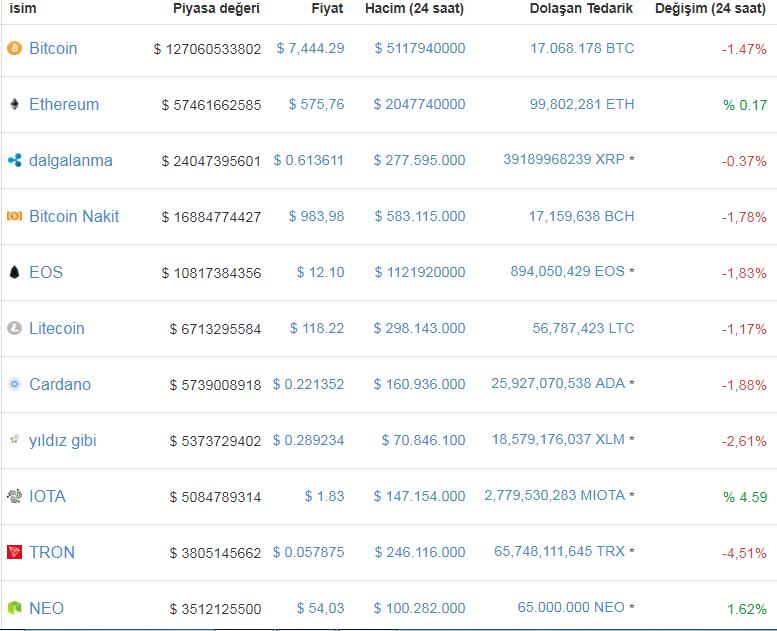Select NEO change value 1.62%

click(x=747, y=609)
